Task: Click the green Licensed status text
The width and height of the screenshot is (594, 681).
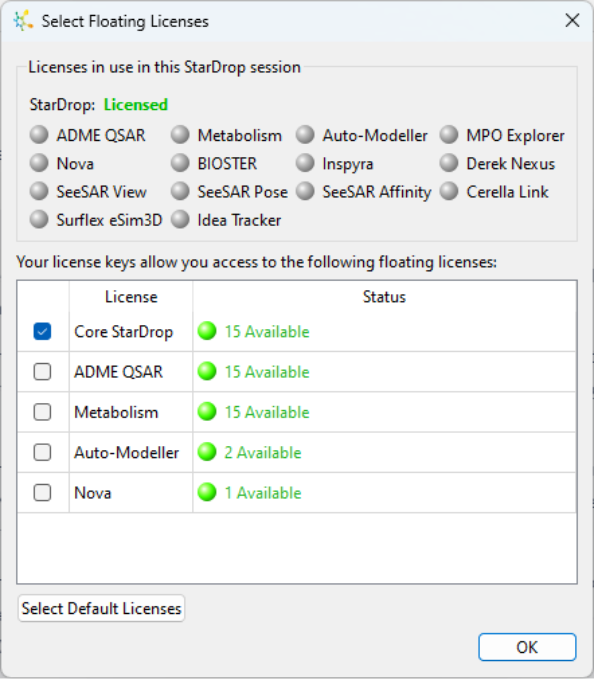Action: (x=135, y=105)
